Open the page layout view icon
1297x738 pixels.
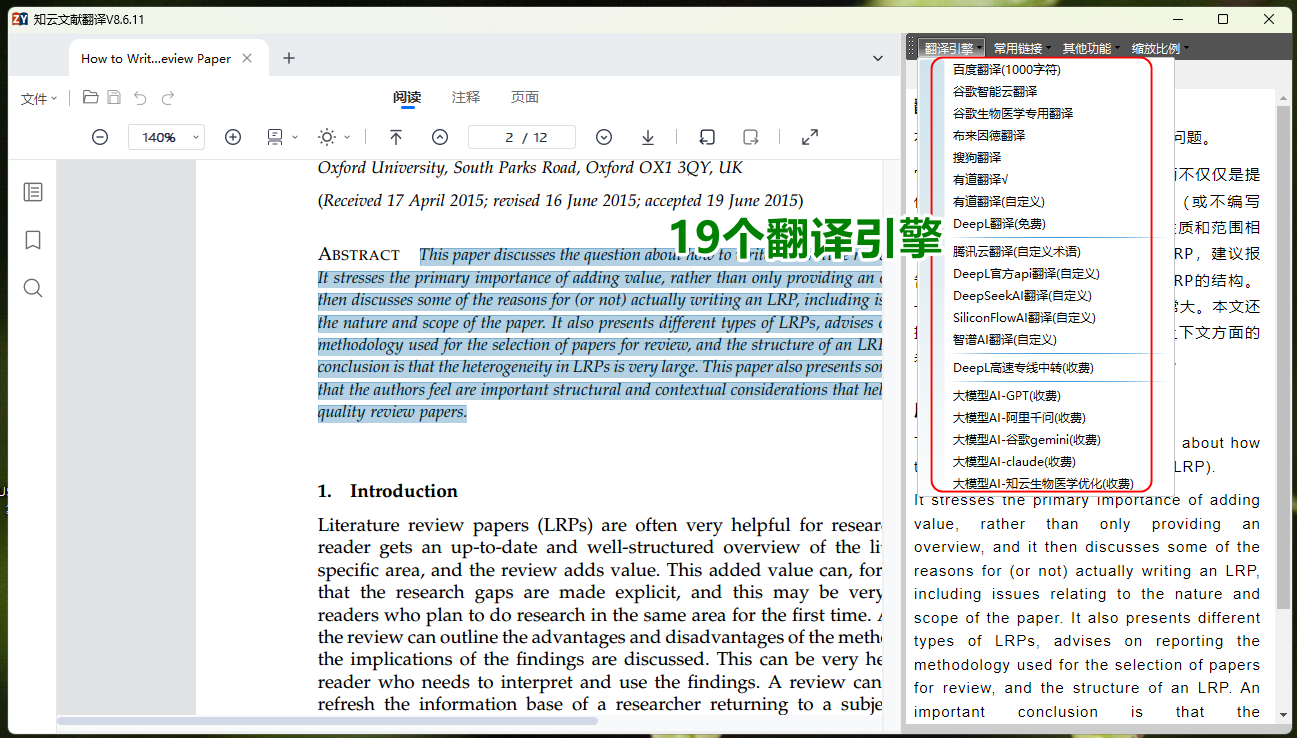[275, 137]
